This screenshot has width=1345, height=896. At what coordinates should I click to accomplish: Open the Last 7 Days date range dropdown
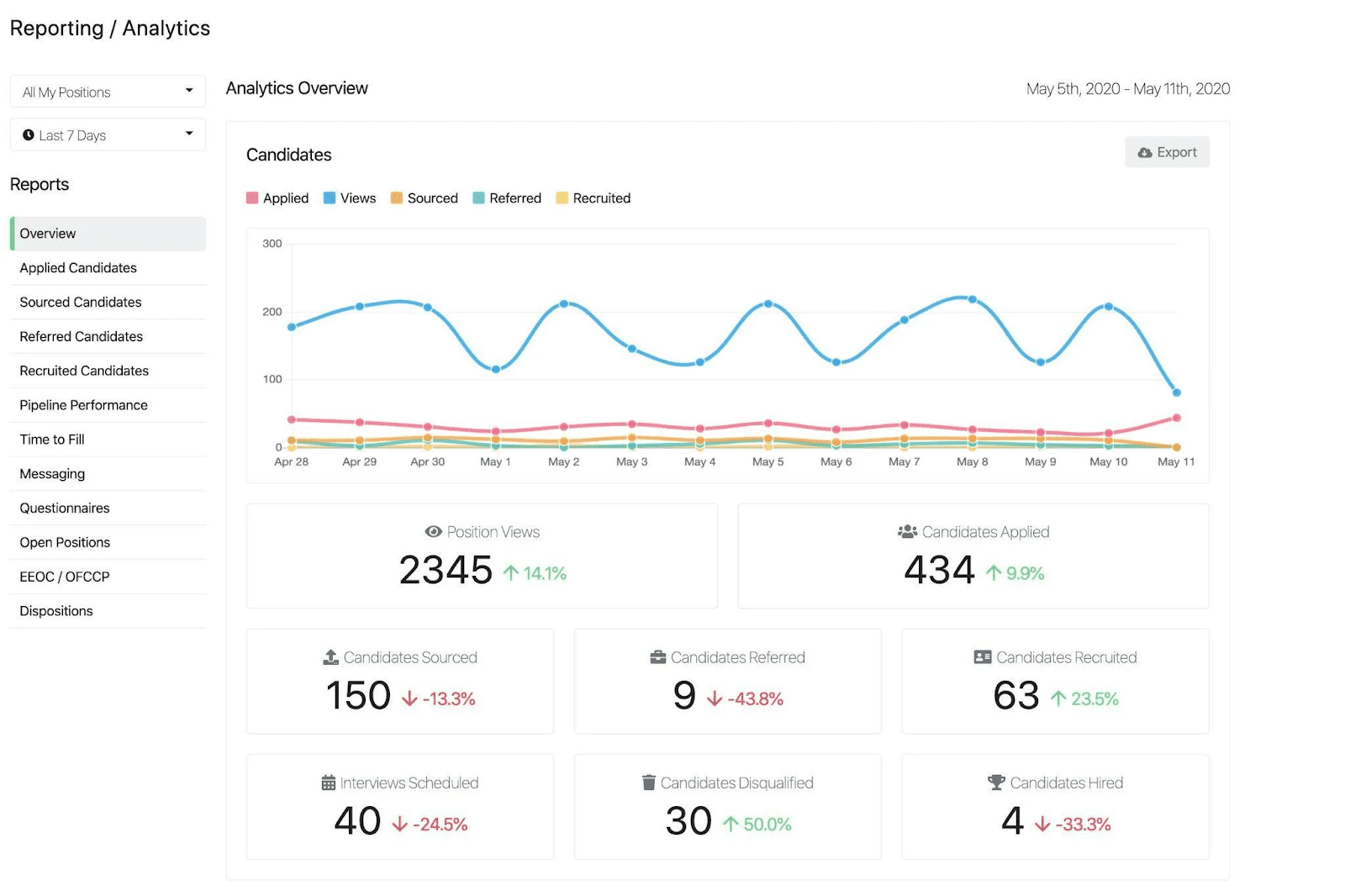tap(108, 135)
